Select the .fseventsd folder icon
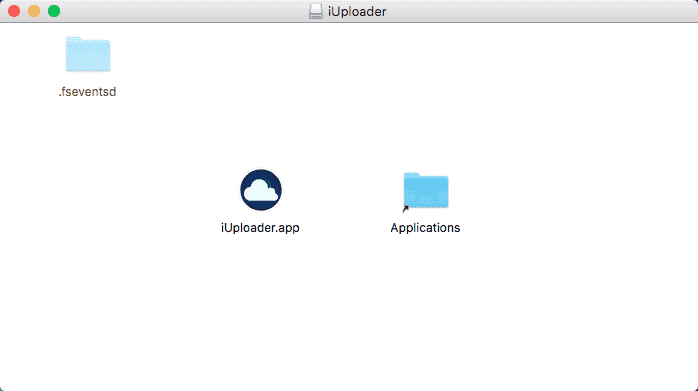The height and width of the screenshot is (391, 698). (88, 54)
